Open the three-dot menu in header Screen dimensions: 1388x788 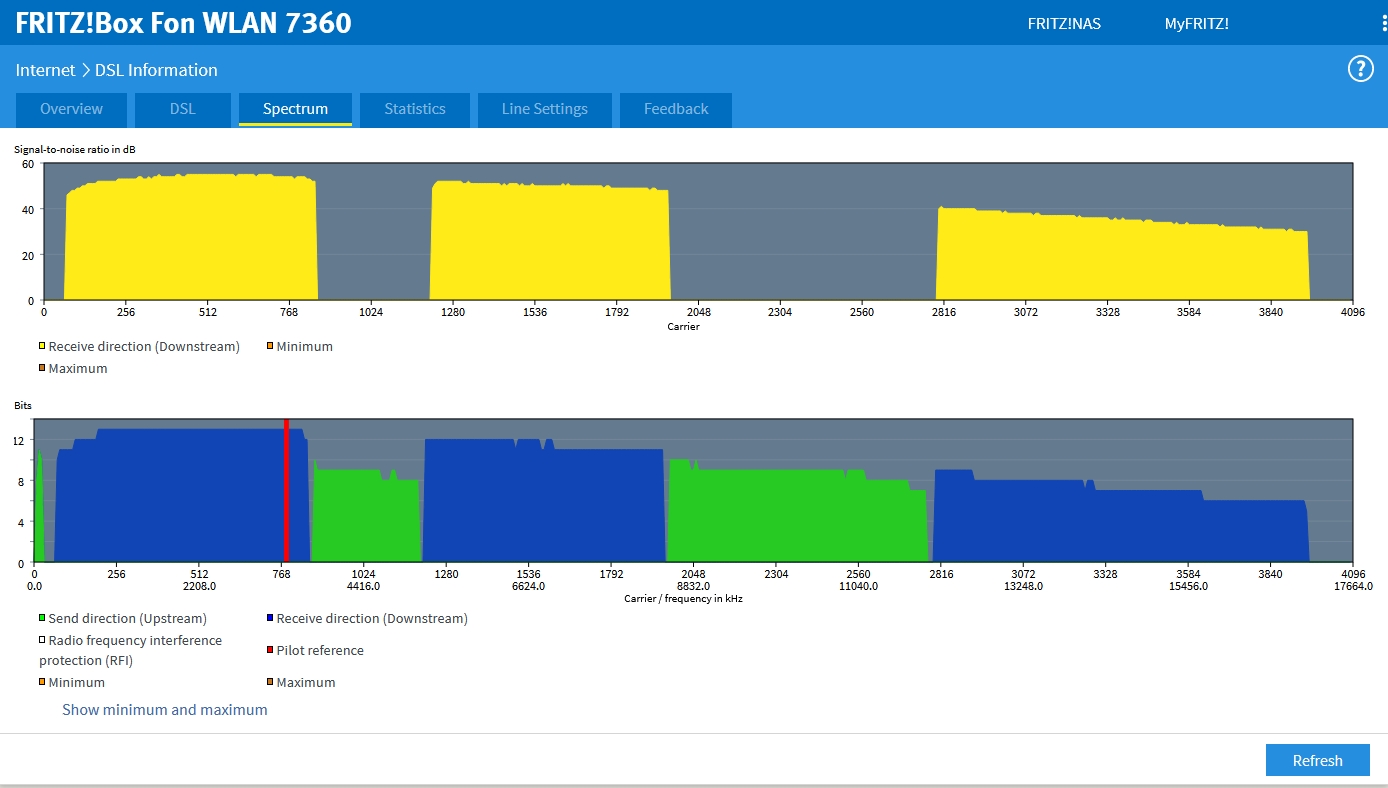pos(1383,23)
